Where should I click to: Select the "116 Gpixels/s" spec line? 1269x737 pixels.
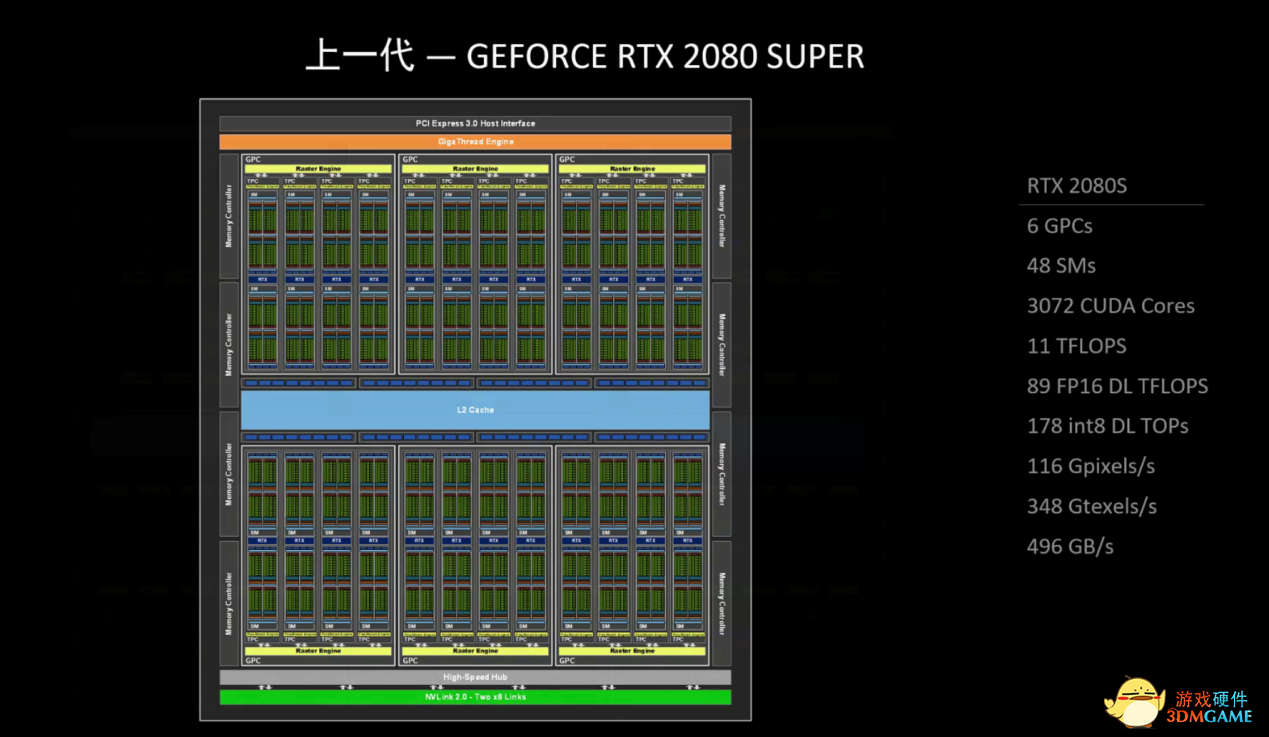tap(1091, 467)
